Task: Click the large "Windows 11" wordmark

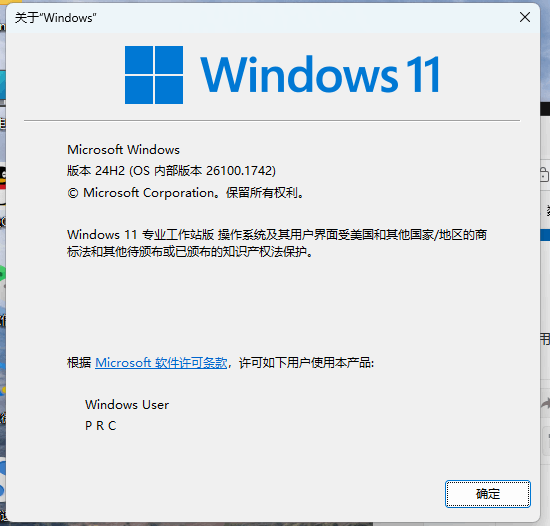Action: click(320, 74)
